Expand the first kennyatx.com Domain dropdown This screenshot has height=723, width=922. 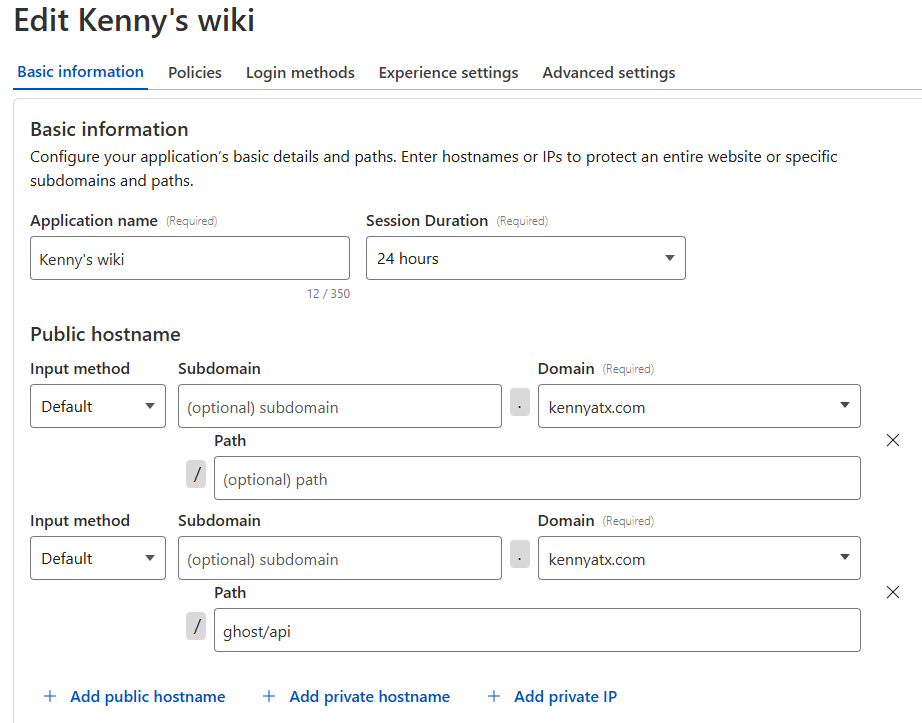tap(699, 406)
